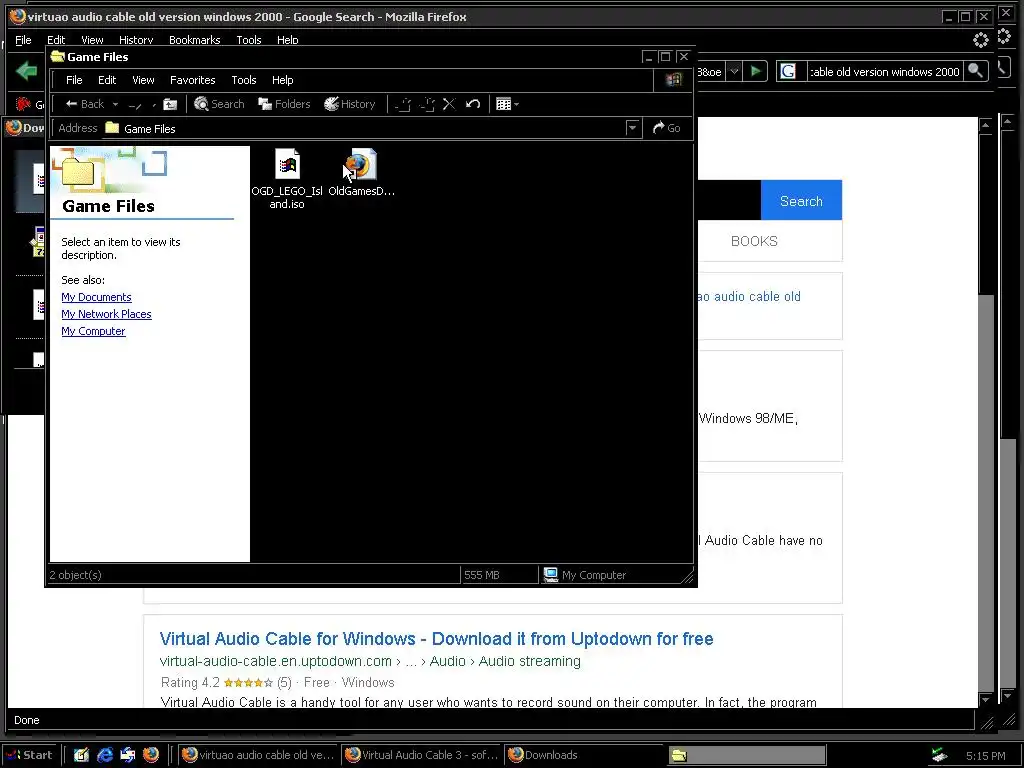Click the blue Google Search button

[801, 200]
